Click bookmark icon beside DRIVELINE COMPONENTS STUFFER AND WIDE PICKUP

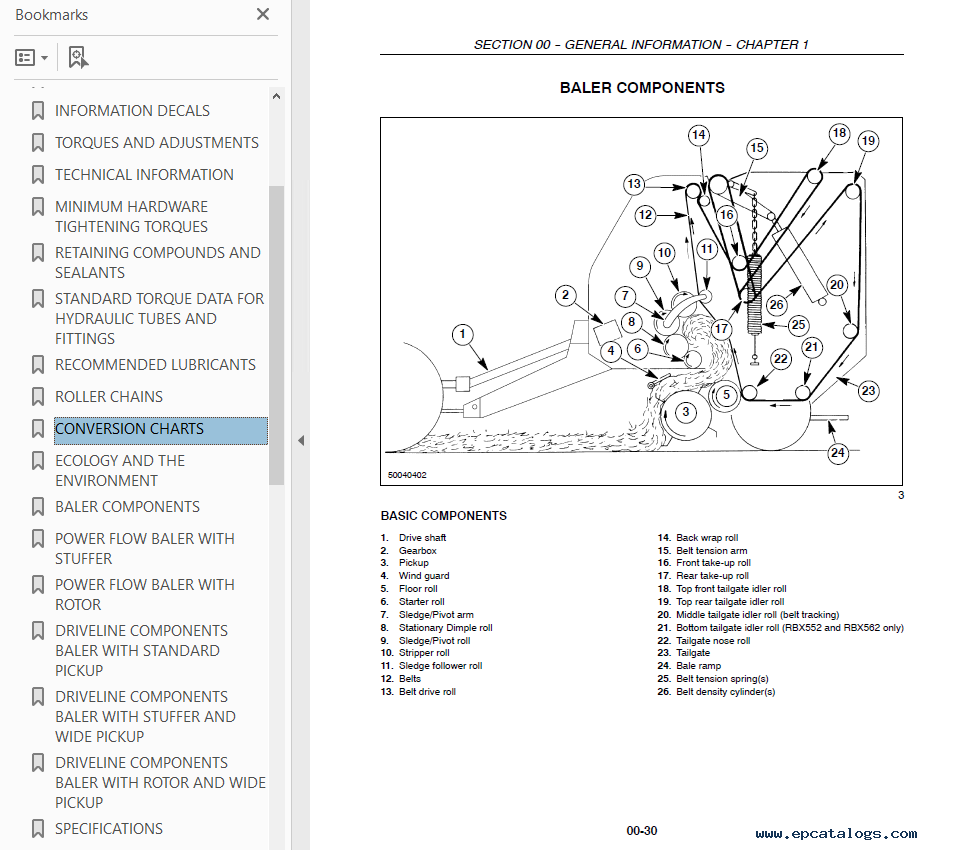tap(38, 697)
